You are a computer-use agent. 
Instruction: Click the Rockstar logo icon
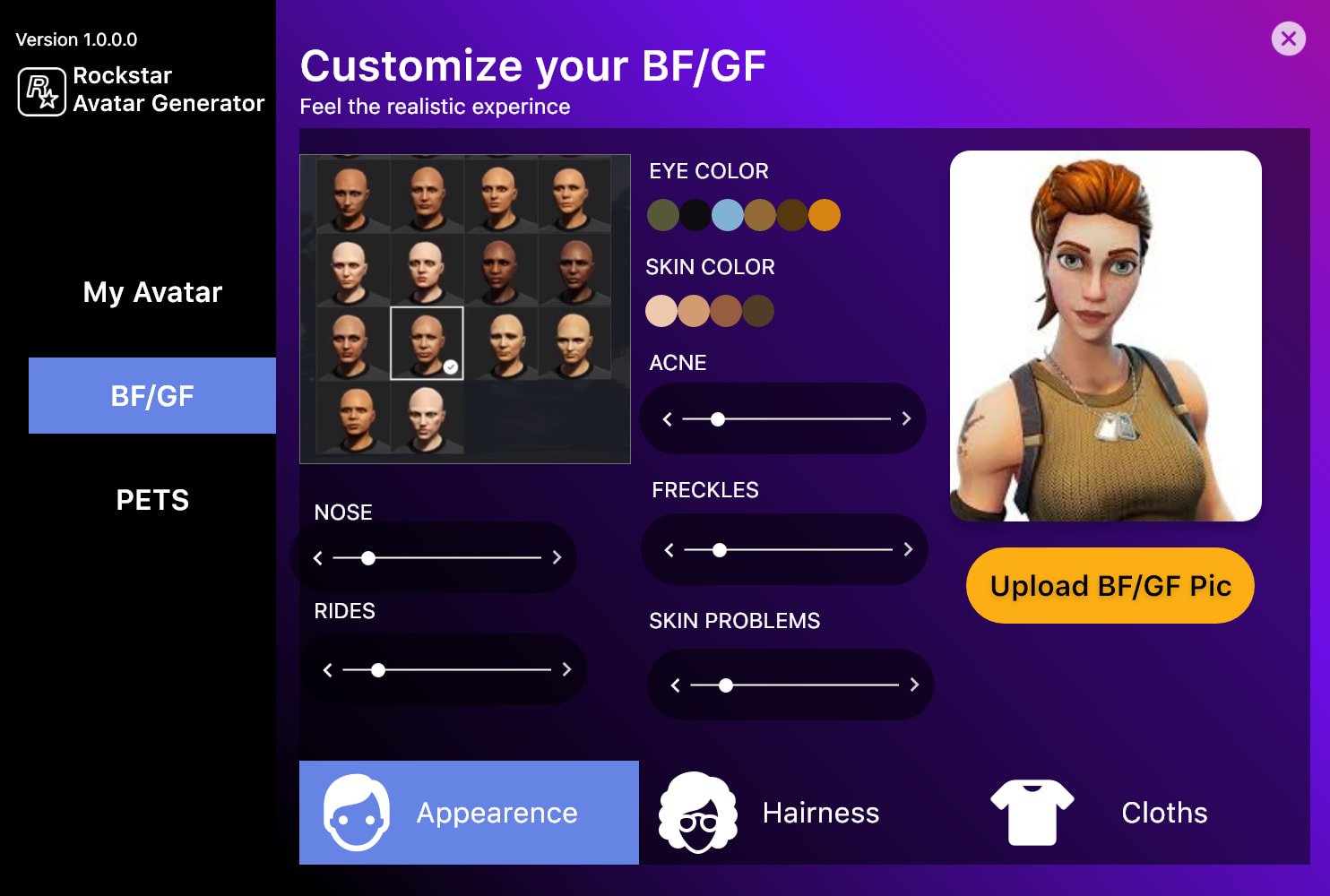(x=41, y=91)
